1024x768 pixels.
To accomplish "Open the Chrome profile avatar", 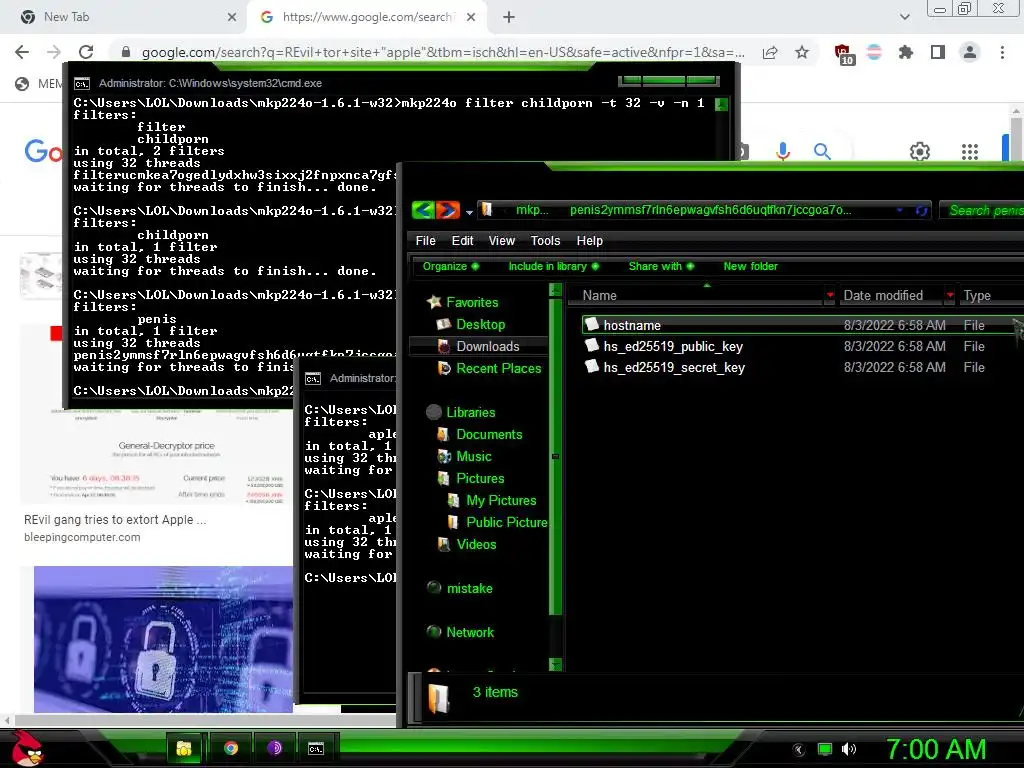I will tap(970, 52).
